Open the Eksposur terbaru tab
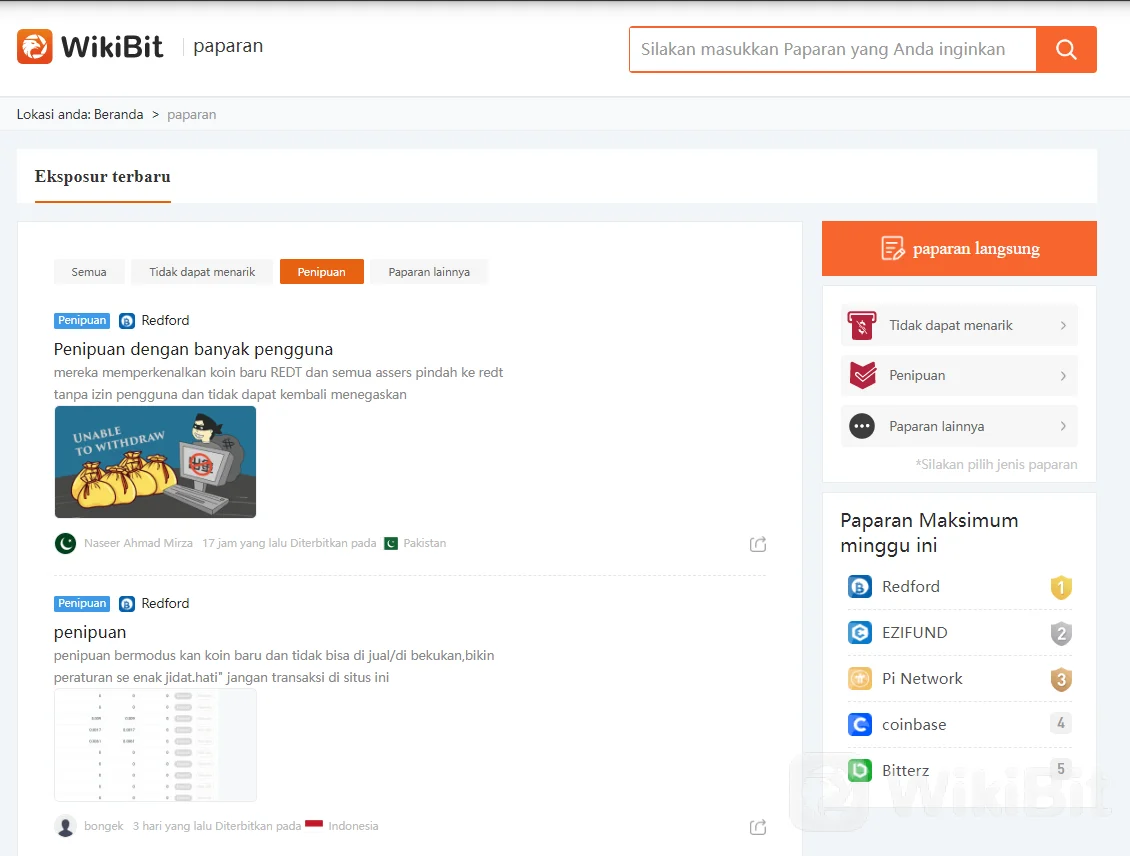The height and width of the screenshot is (856, 1130). tap(102, 177)
